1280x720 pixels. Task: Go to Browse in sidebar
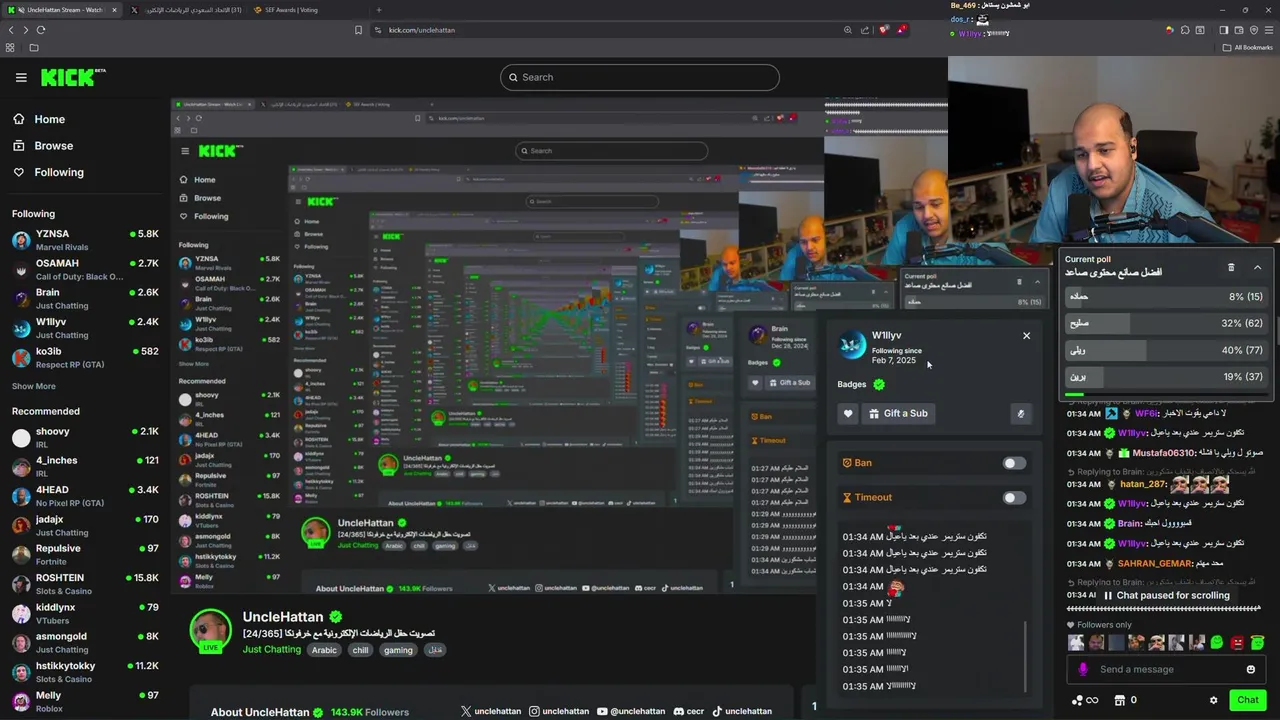point(43,146)
